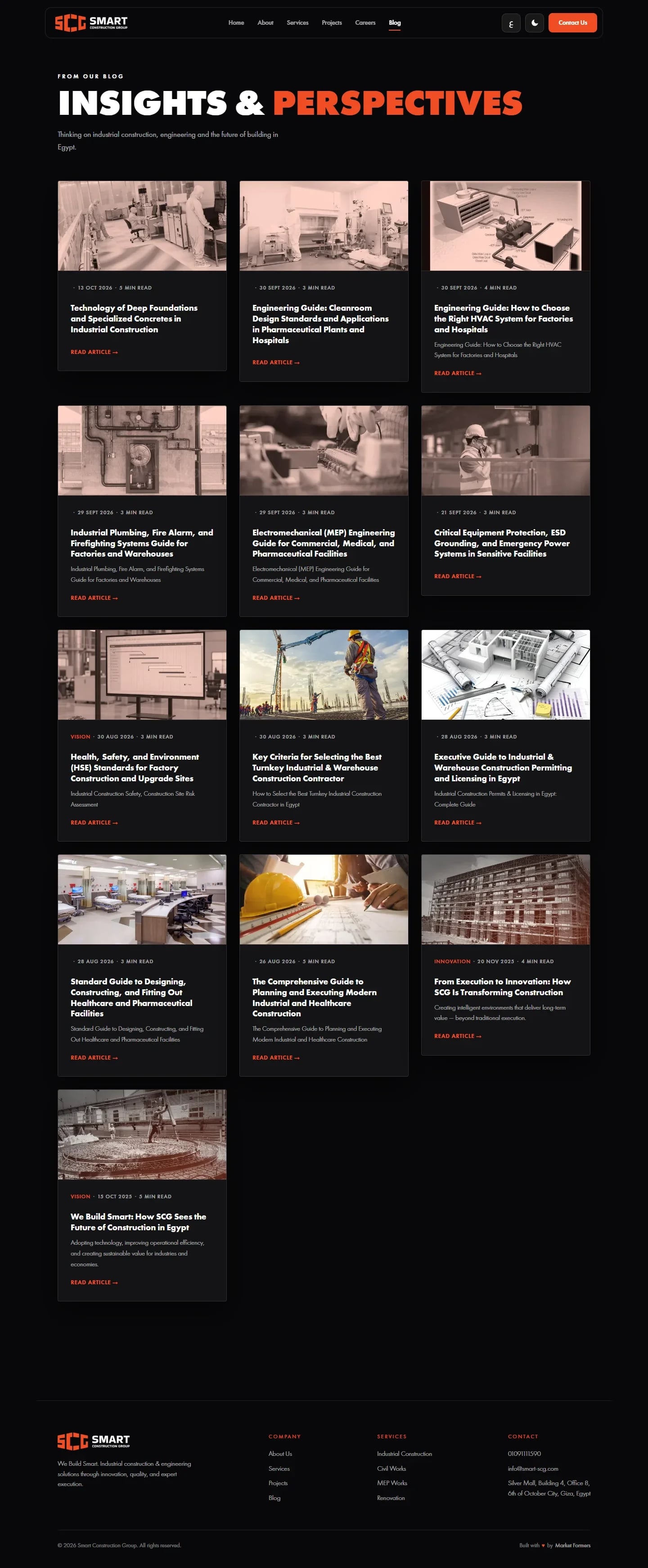Switch language with the Arabic letter button
The image size is (648, 1568).
click(511, 23)
